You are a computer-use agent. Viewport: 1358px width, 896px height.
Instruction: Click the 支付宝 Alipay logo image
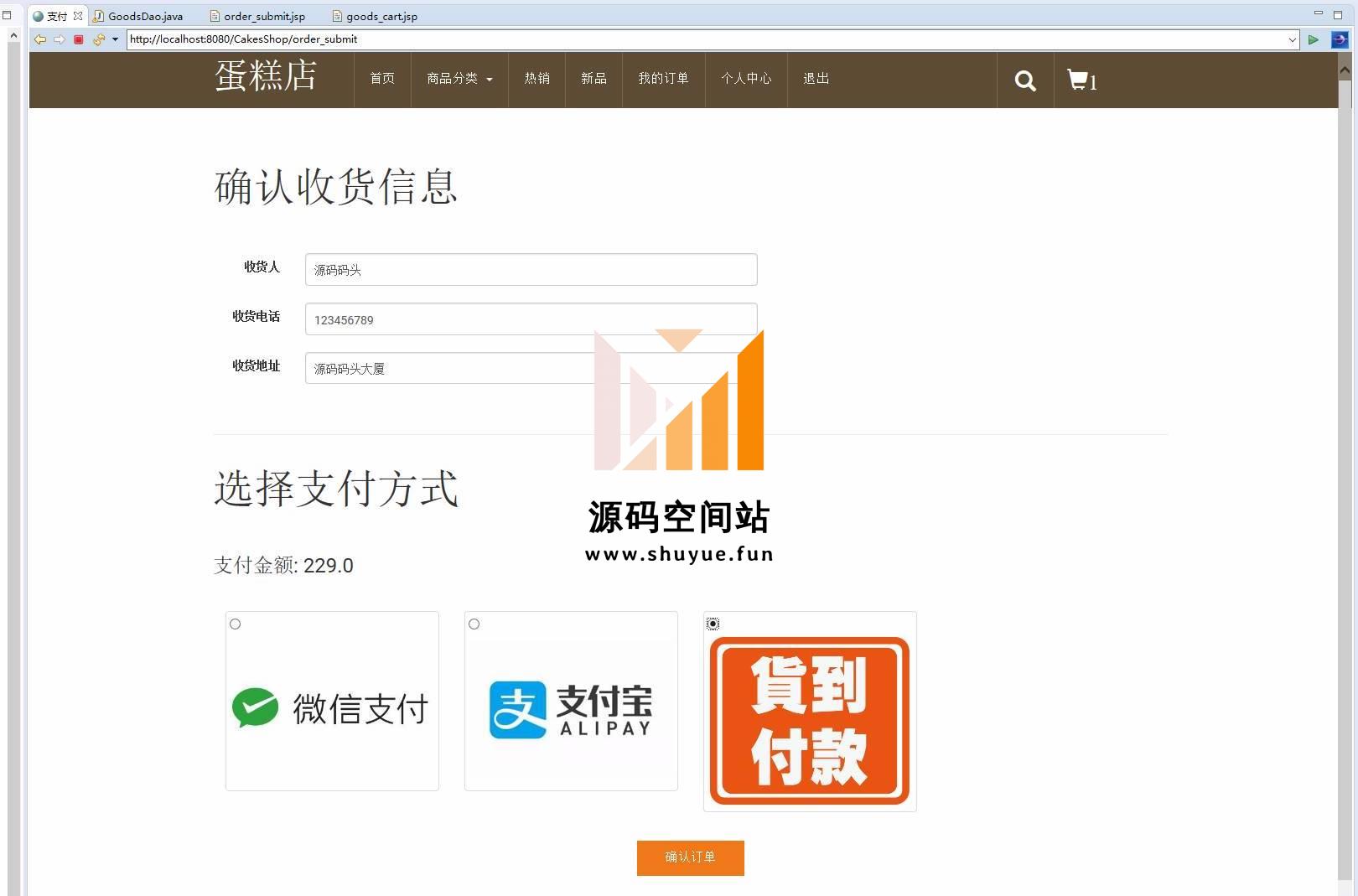coord(571,709)
